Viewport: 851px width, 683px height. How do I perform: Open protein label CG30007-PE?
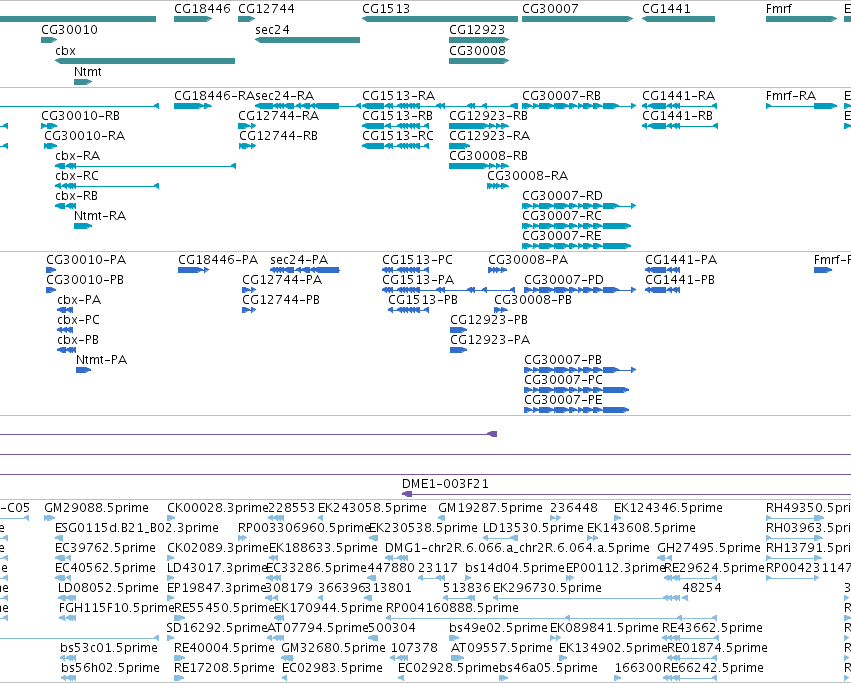563,401
